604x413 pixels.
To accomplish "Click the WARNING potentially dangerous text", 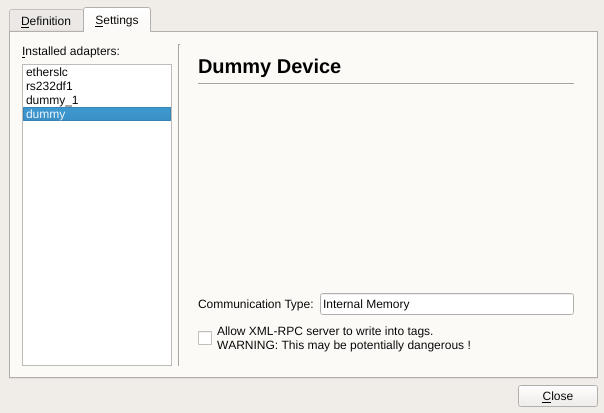I will (343, 345).
